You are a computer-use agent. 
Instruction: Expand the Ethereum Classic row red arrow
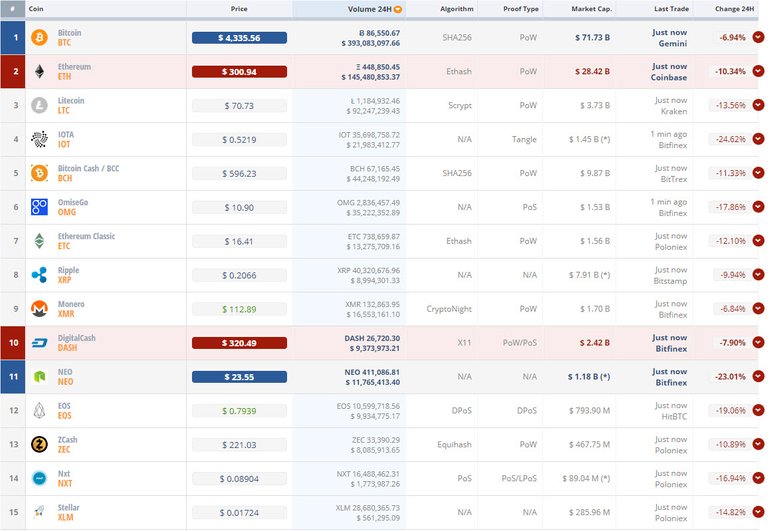758,241
